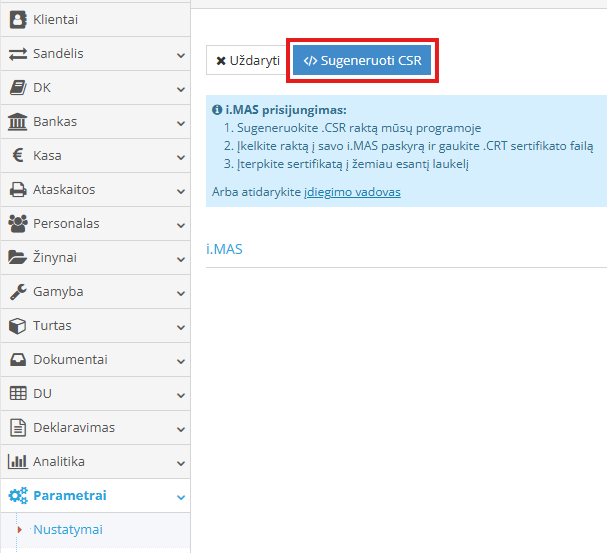Click the Ataskaitos printer icon
The width and height of the screenshot is (607, 553).
(x=17, y=190)
